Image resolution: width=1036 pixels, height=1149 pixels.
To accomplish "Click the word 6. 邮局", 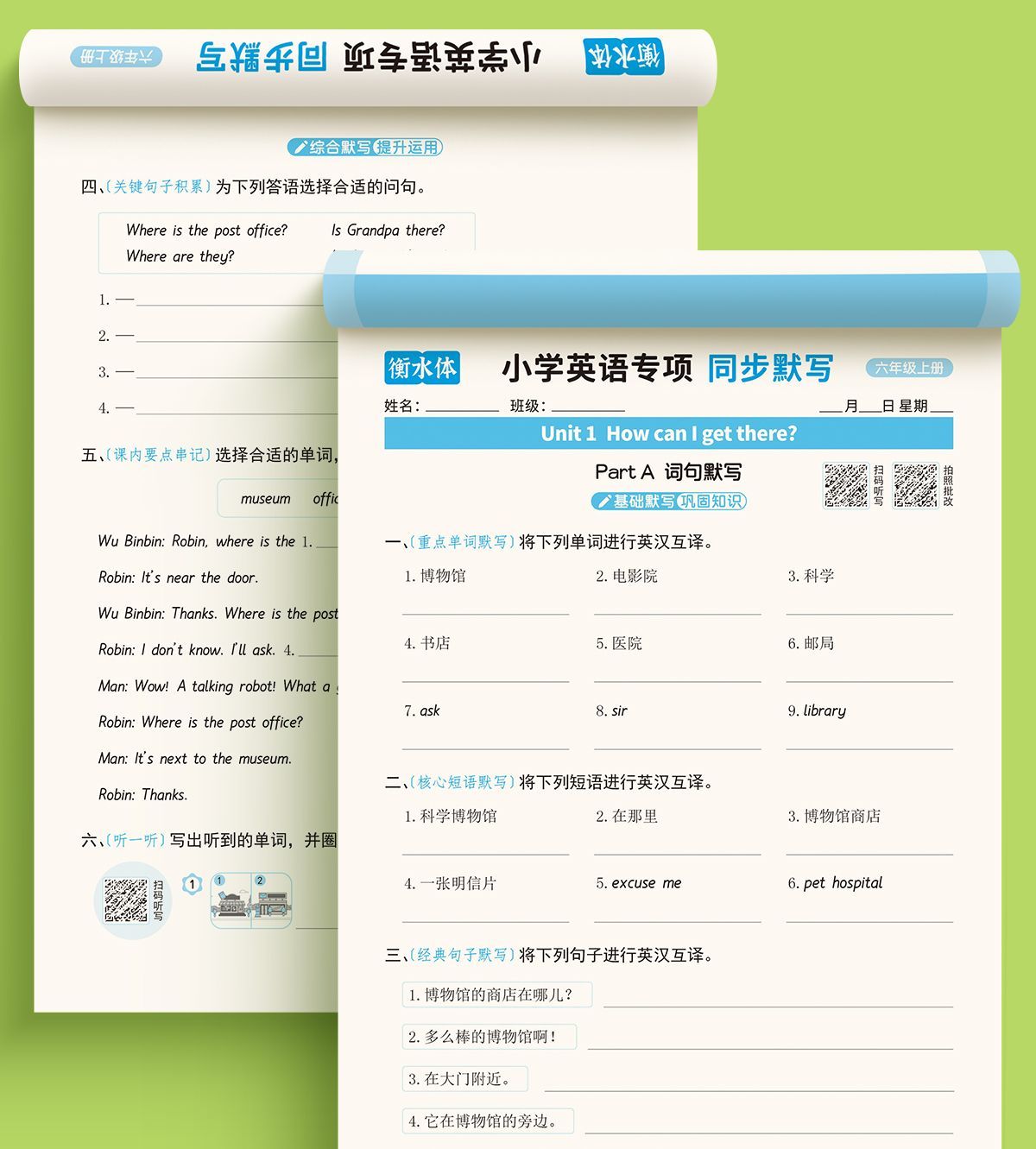I will (811, 643).
